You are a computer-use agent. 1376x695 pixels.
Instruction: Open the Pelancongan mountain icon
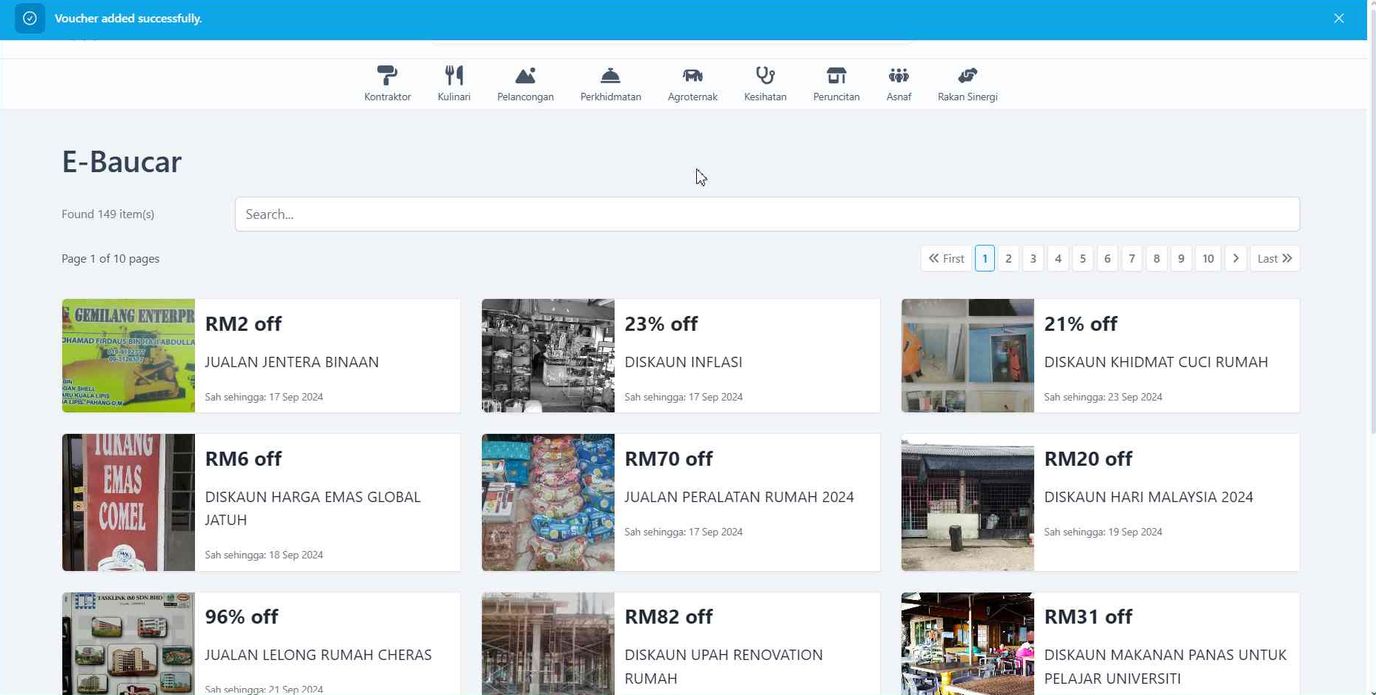[525, 76]
